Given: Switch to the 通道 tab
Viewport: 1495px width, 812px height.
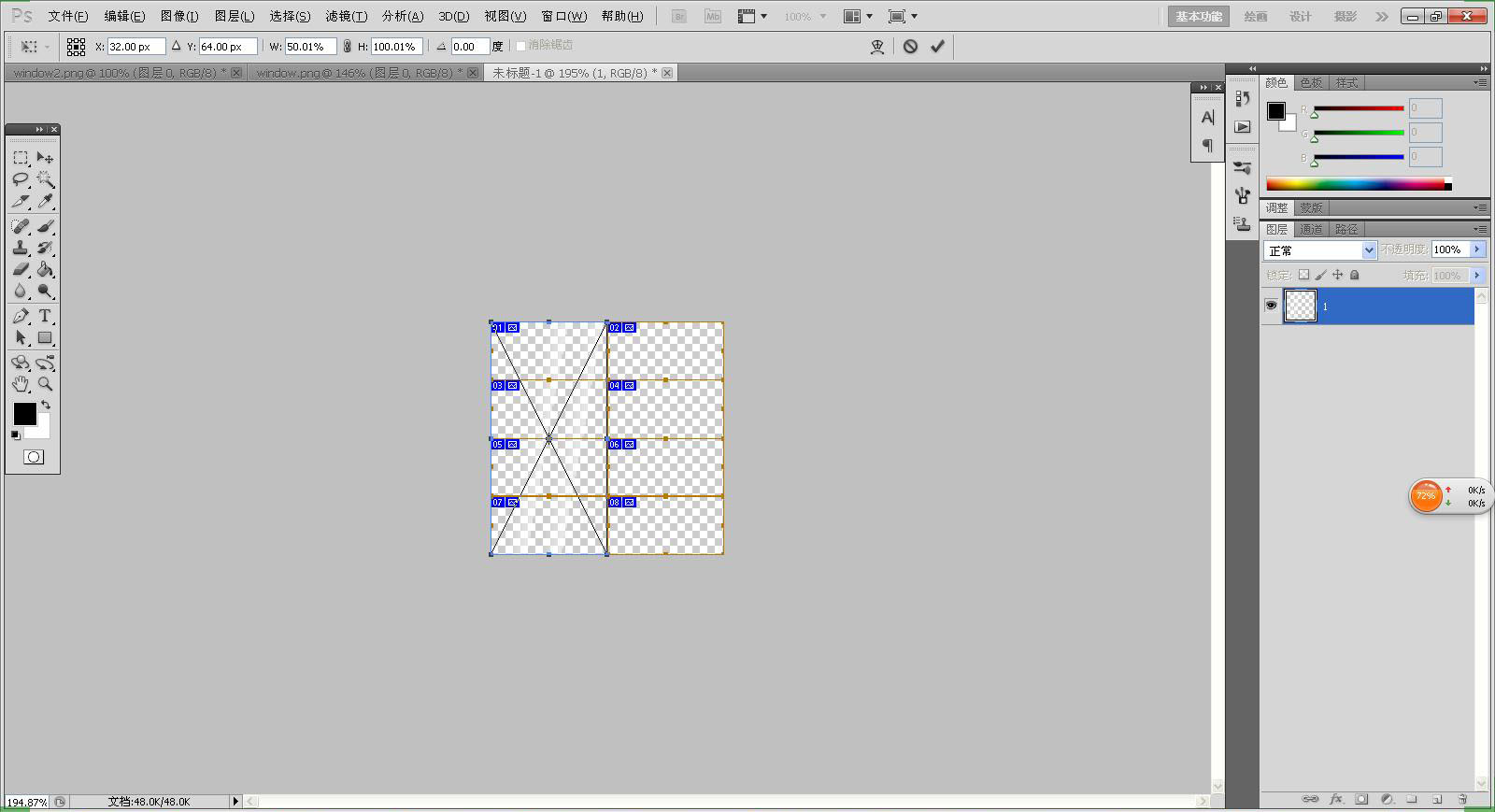Looking at the screenshot, I should 1311,229.
